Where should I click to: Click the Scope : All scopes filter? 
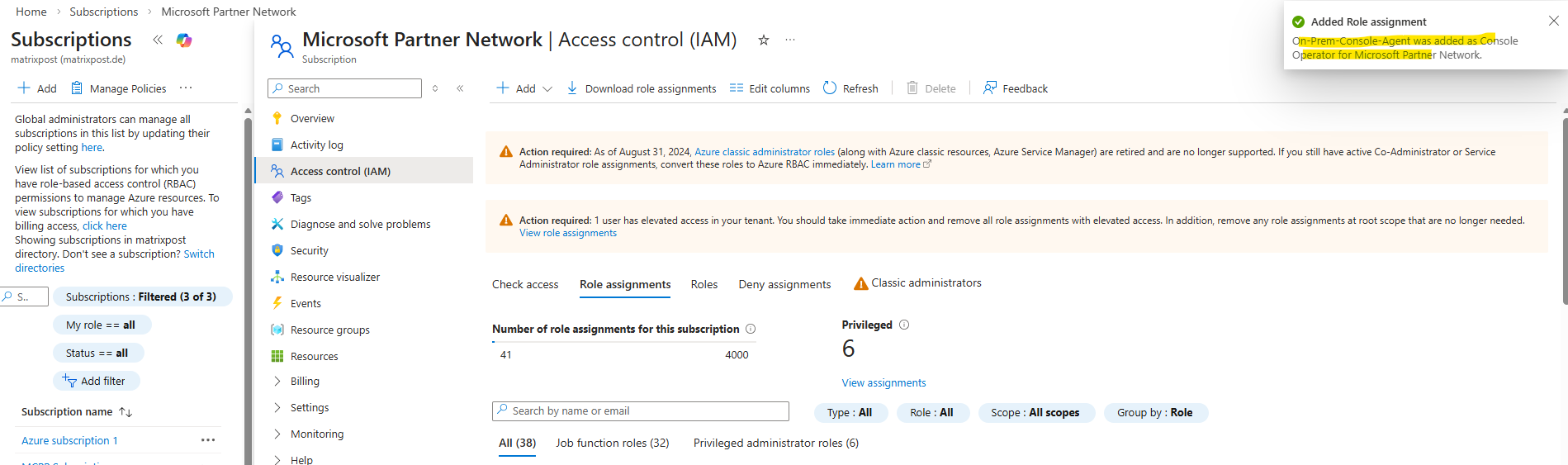(1035, 412)
